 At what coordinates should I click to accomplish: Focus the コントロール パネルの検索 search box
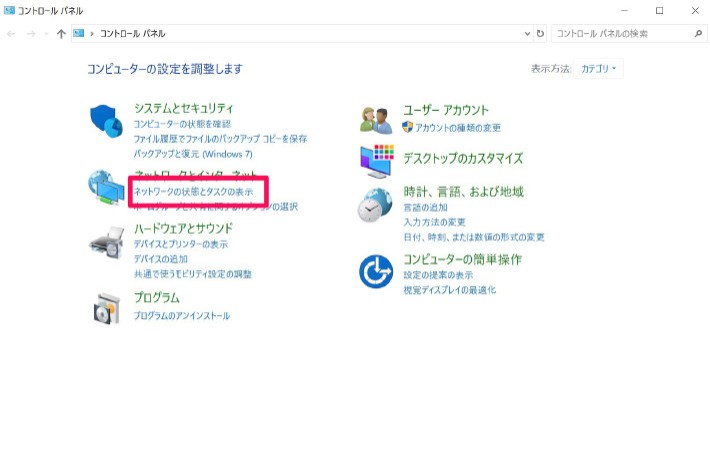629,34
